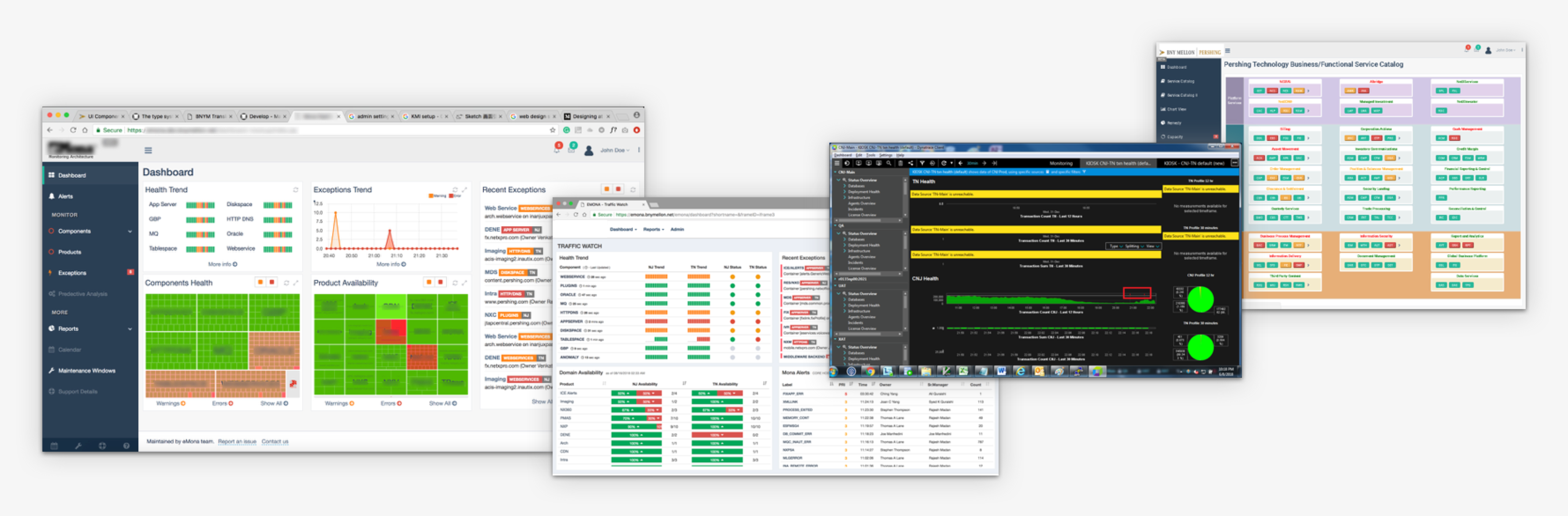This screenshot has height=516, width=1568.
Task: Click Warnings link under Components Health
Action: click(x=171, y=404)
